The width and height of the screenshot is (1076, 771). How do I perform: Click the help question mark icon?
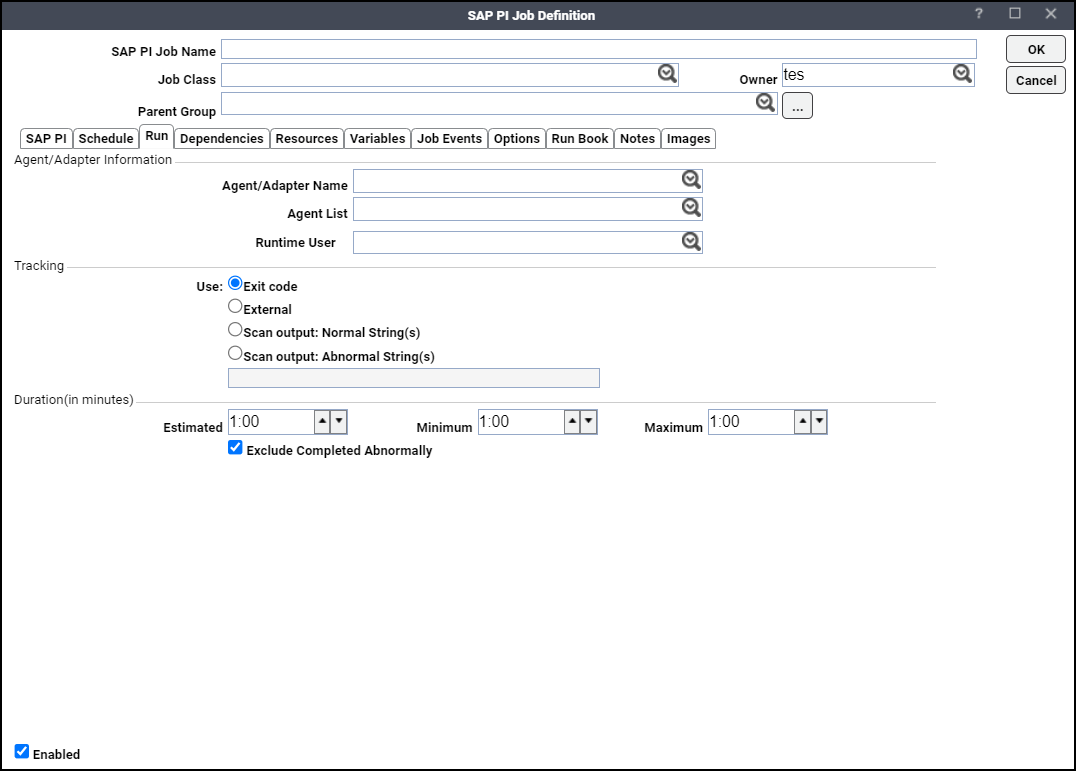(979, 14)
